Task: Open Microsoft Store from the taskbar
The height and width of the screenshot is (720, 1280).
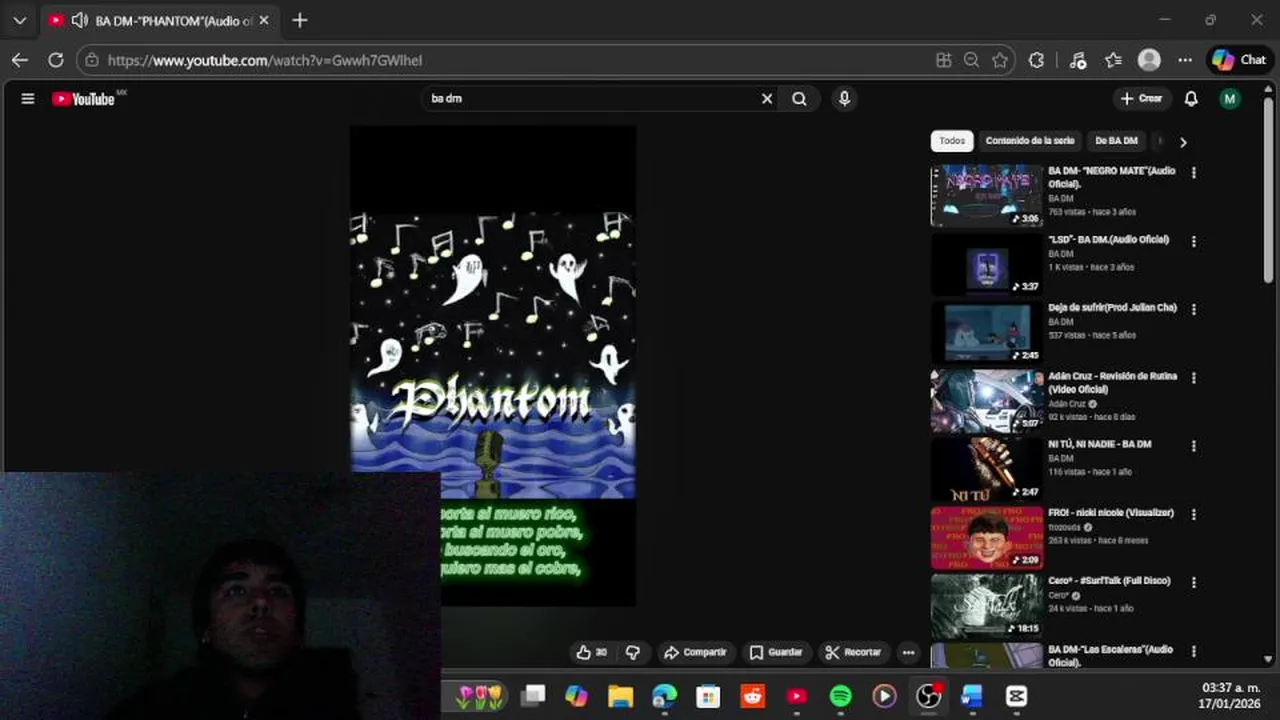Action: (x=708, y=696)
